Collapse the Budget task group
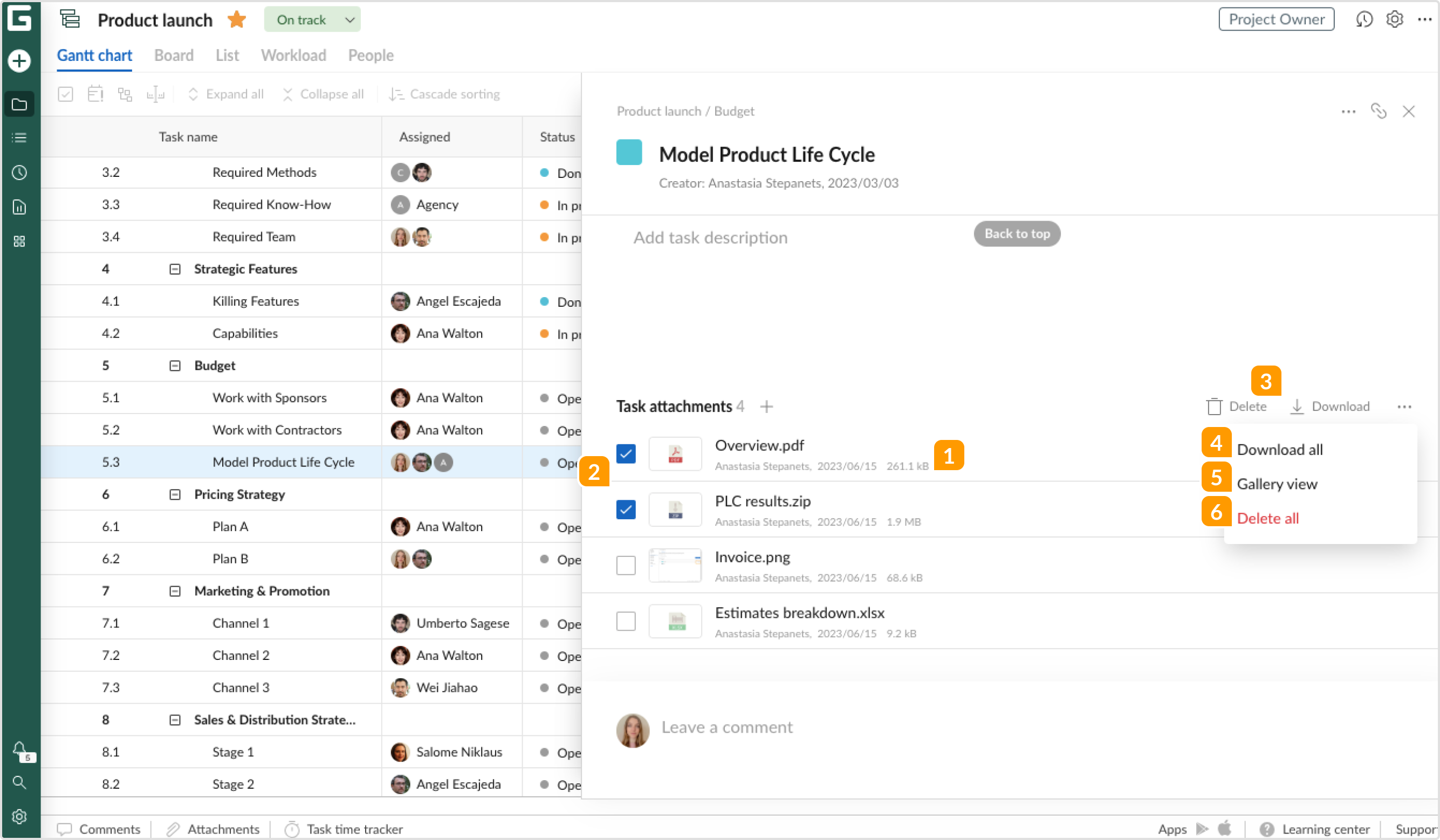The width and height of the screenshot is (1440, 840). pos(175,366)
